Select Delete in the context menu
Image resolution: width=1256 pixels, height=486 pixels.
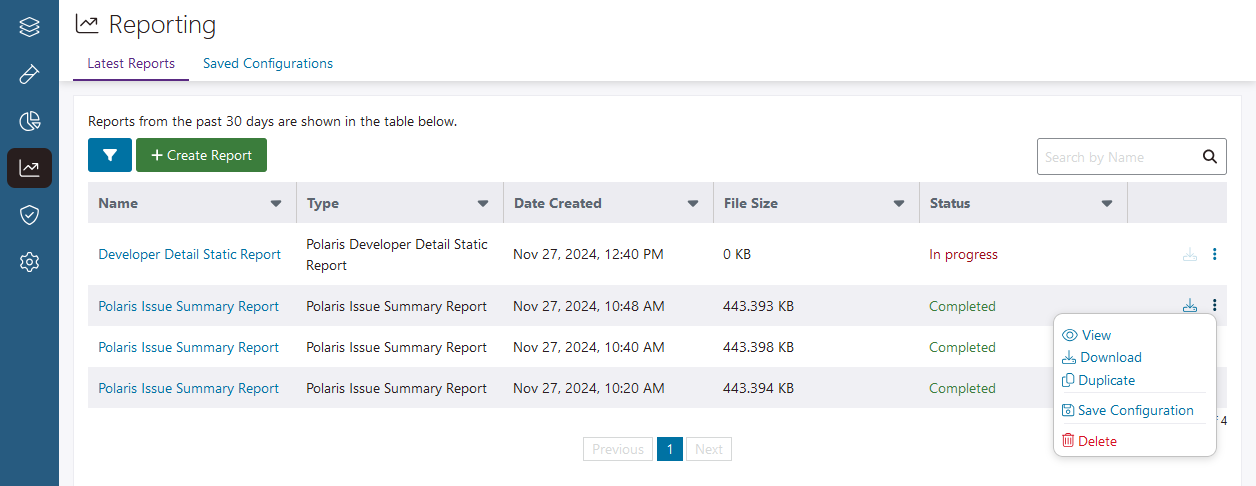click(x=1097, y=441)
